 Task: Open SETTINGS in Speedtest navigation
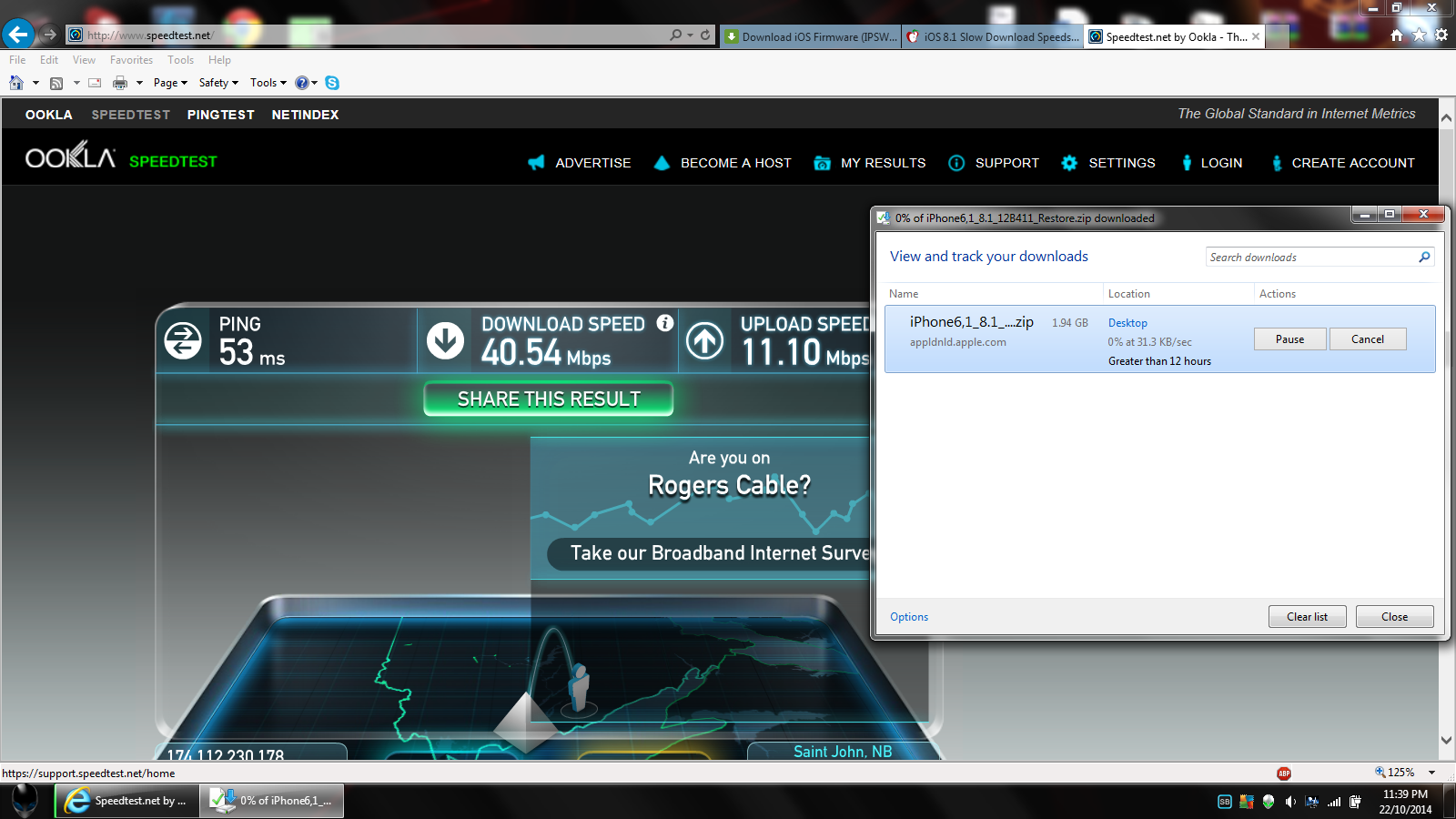tap(1108, 163)
